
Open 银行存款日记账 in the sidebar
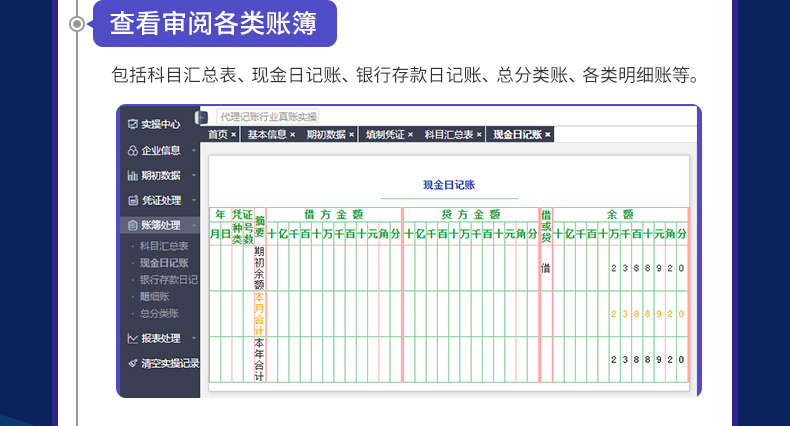tap(169, 279)
